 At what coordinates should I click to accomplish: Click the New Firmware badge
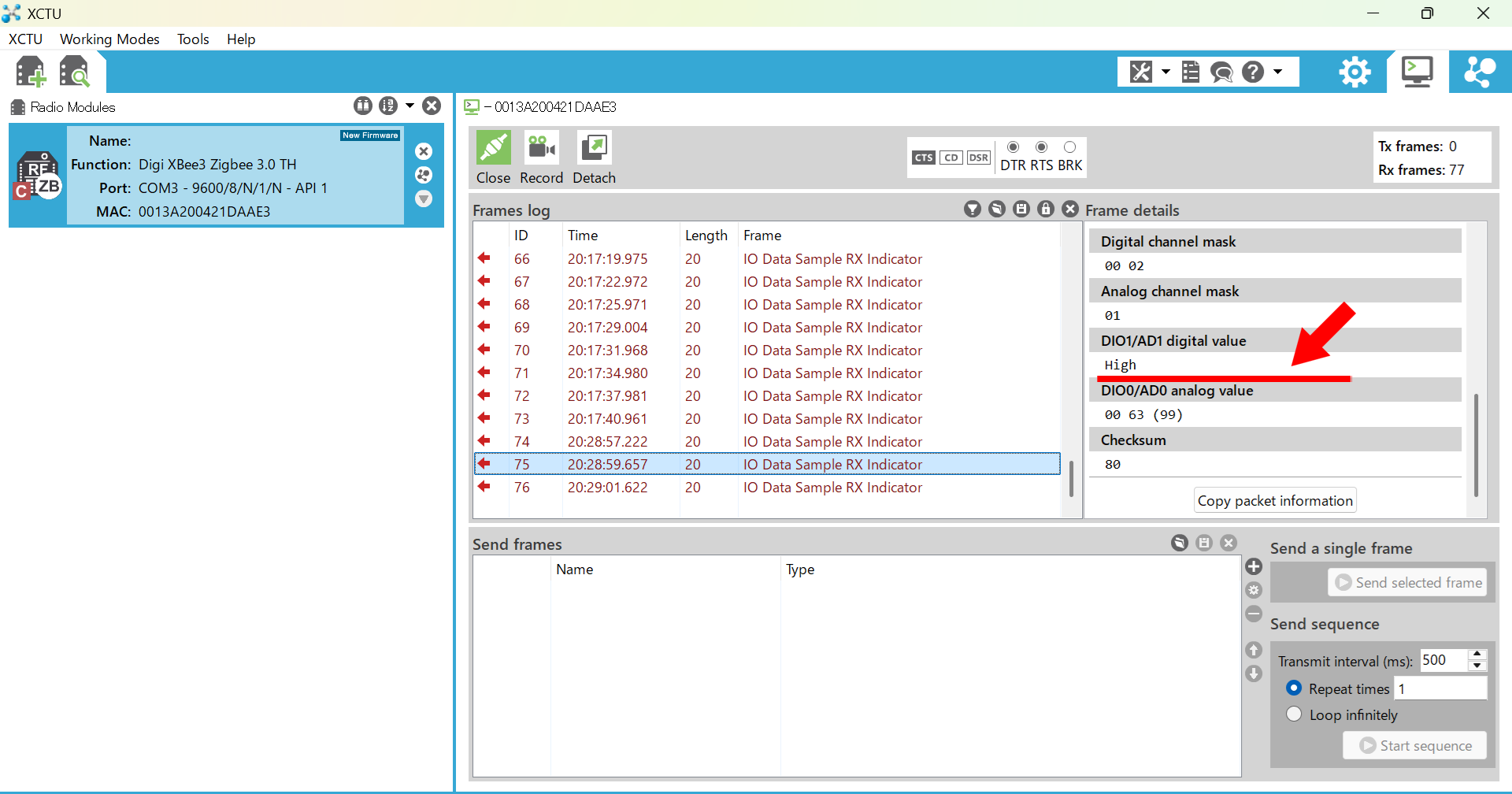pyautogui.click(x=370, y=135)
